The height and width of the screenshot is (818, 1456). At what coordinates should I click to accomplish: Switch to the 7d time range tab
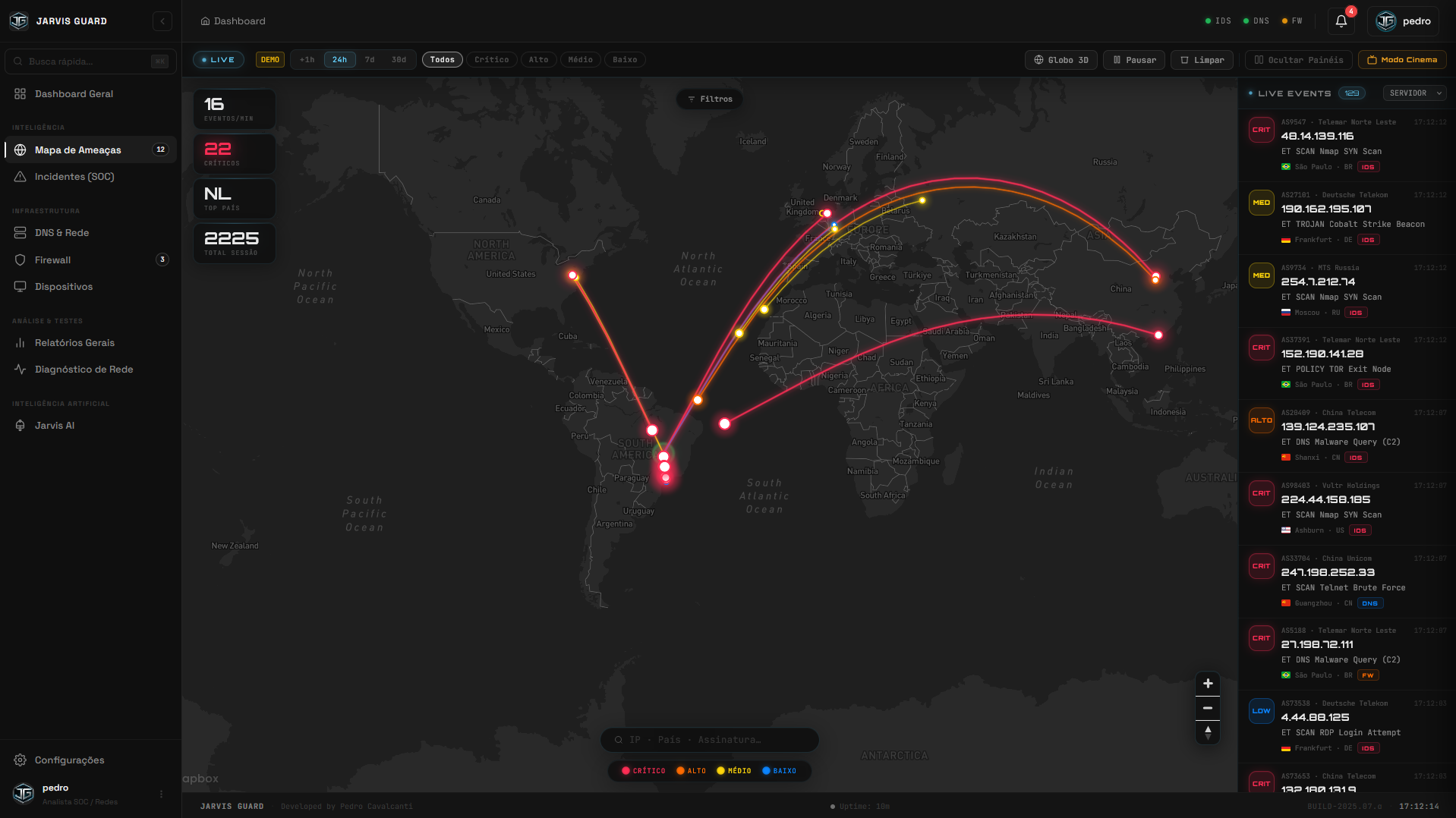370,59
